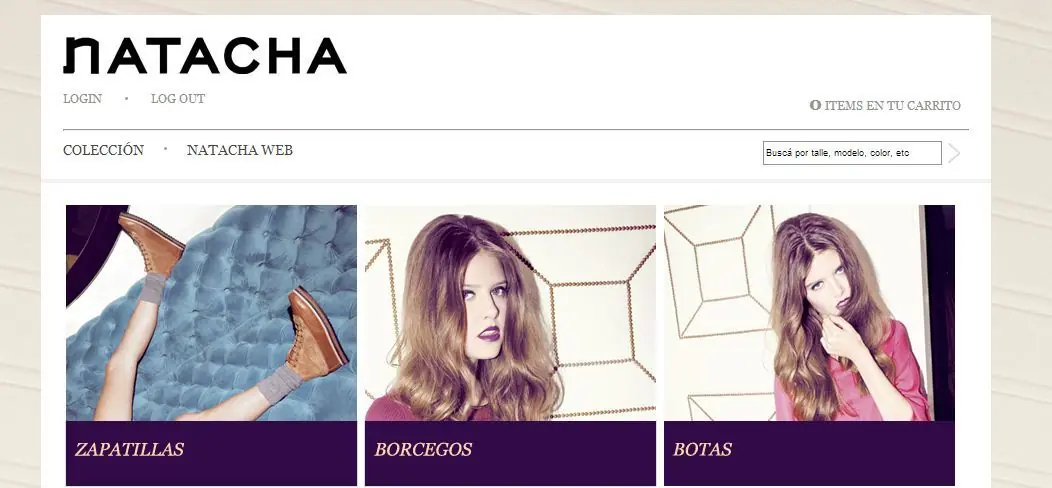The height and width of the screenshot is (488, 1052).
Task: Select the ZAPATILLAS category title
Action: 129,449
